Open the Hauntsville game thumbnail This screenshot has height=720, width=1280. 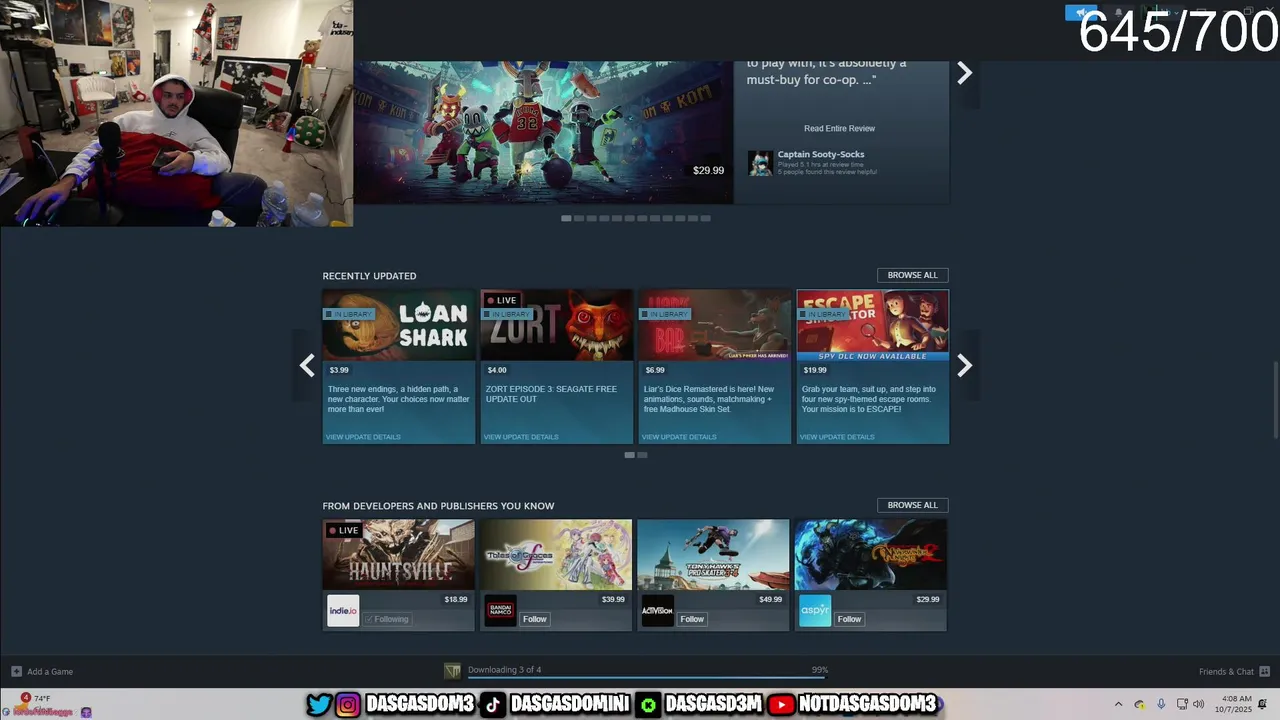(x=398, y=554)
